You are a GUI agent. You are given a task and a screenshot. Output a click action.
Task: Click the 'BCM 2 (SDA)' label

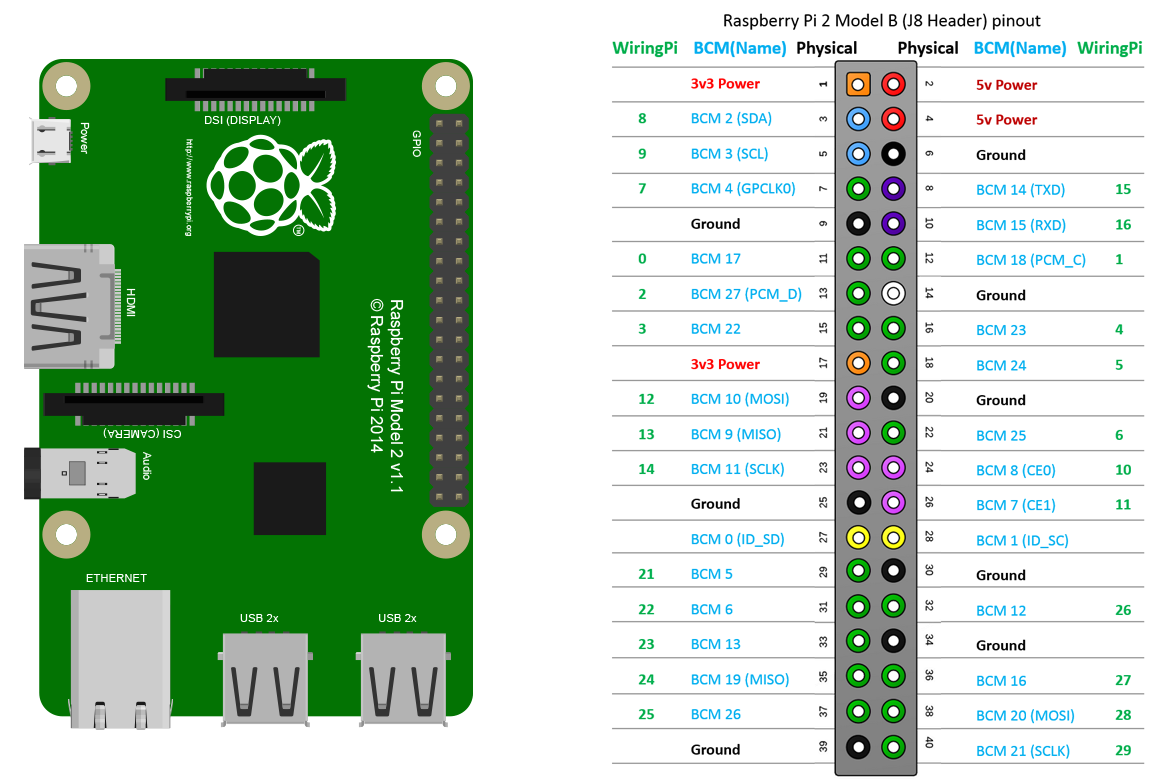[x=731, y=118]
